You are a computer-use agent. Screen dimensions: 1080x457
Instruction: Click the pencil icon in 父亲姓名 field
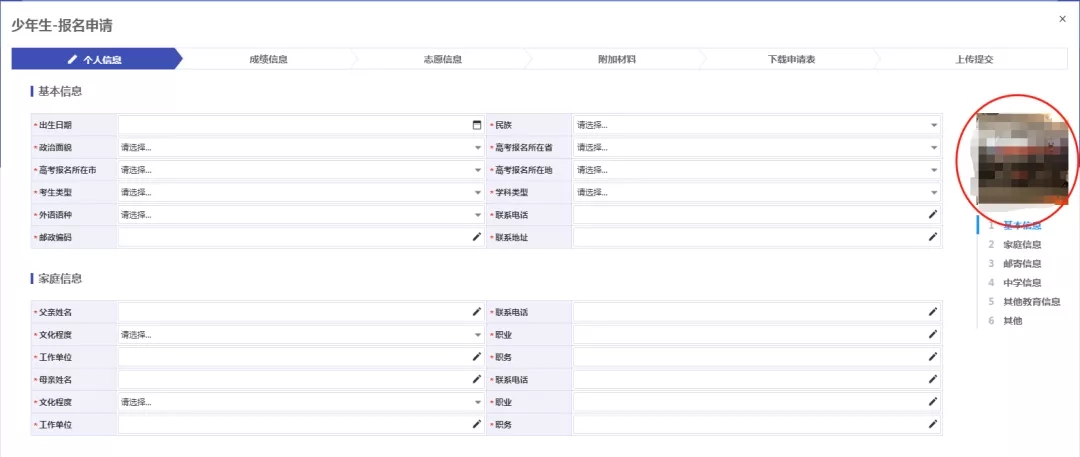tap(477, 312)
